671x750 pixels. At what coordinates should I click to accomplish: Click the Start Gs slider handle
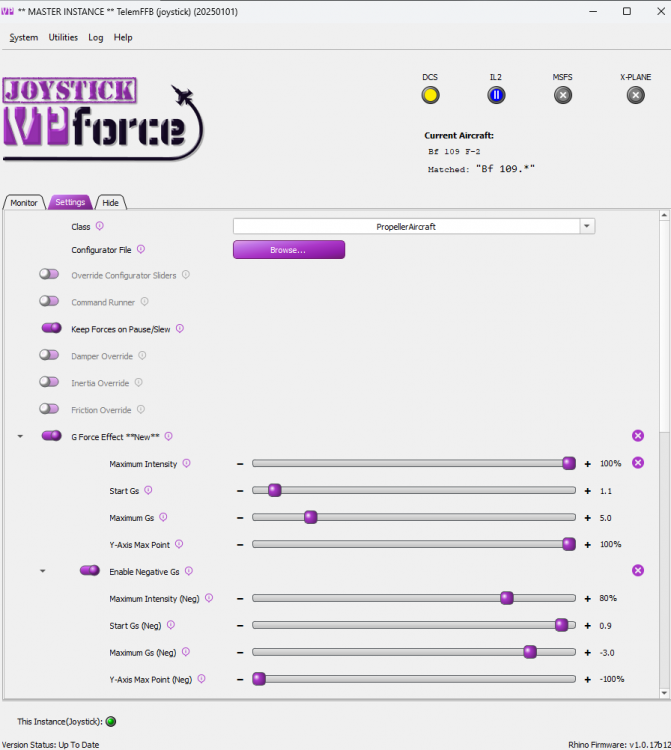275,490
